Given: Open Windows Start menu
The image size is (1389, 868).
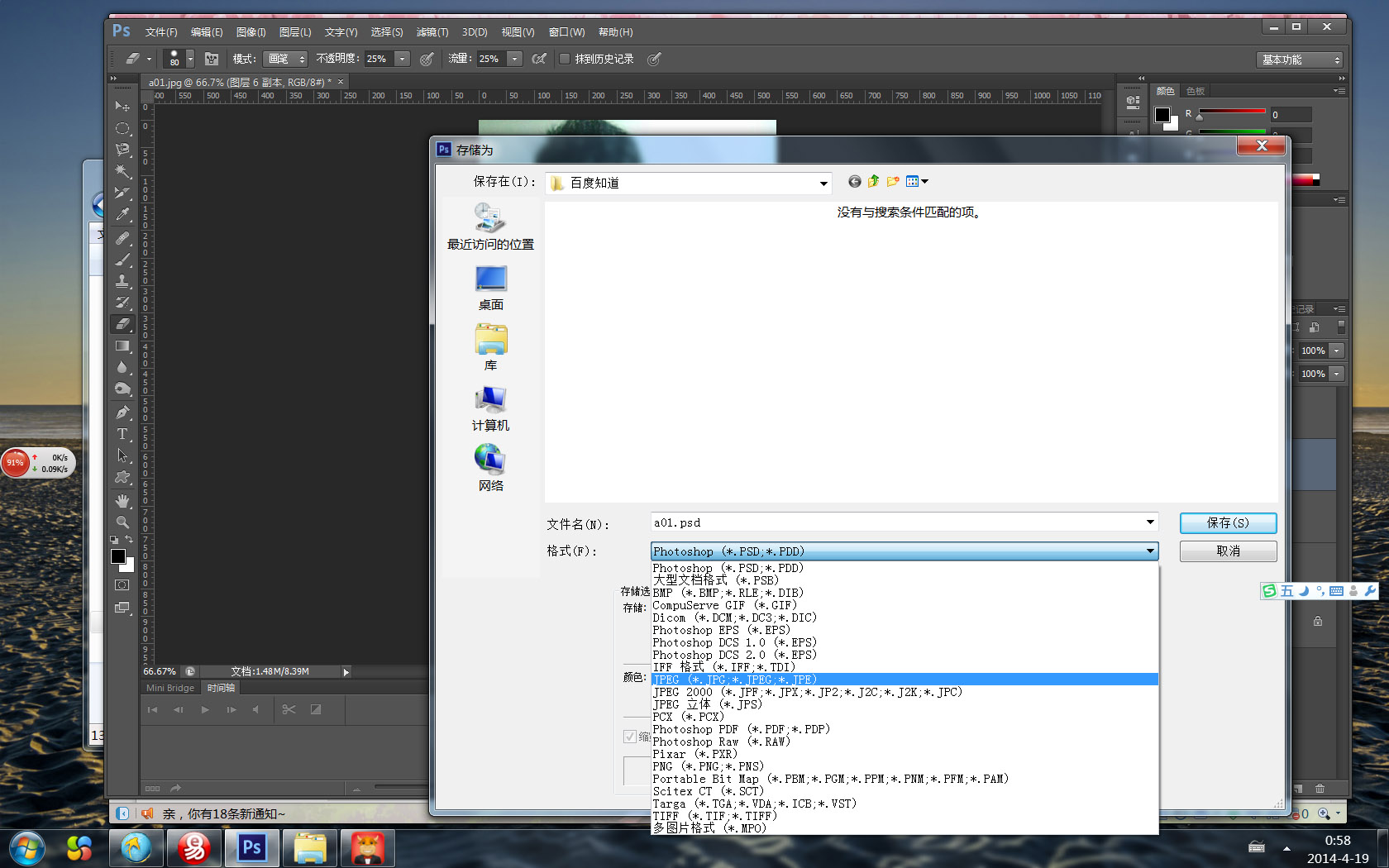Looking at the screenshot, I should pyautogui.click(x=27, y=848).
